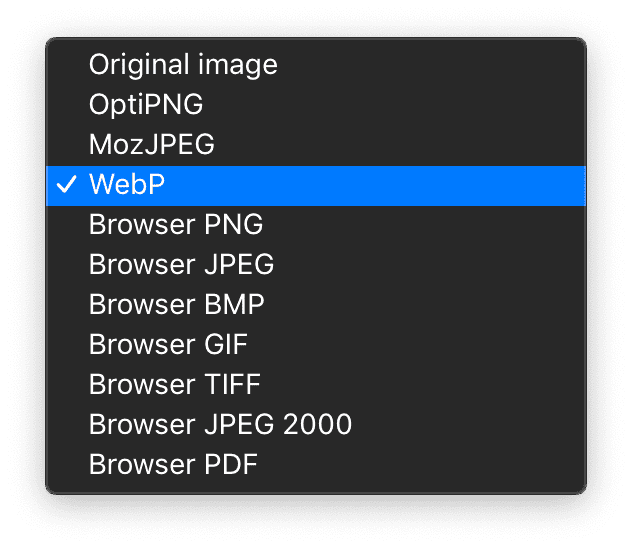This screenshot has height=548, width=632.
Task: Click the last entry, Browser PDF
Action: click(x=173, y=465)
